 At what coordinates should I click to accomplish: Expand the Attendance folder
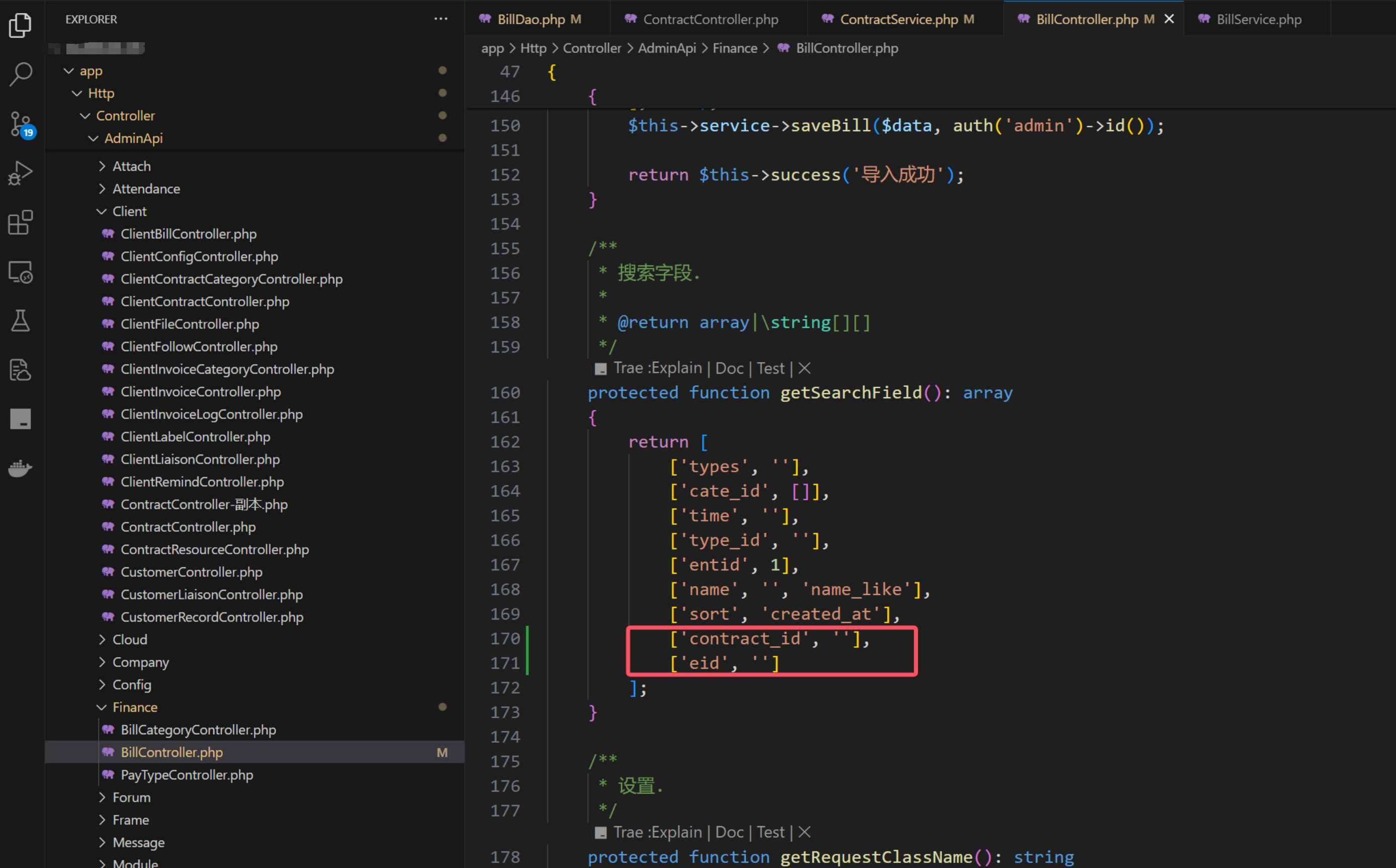102,188
